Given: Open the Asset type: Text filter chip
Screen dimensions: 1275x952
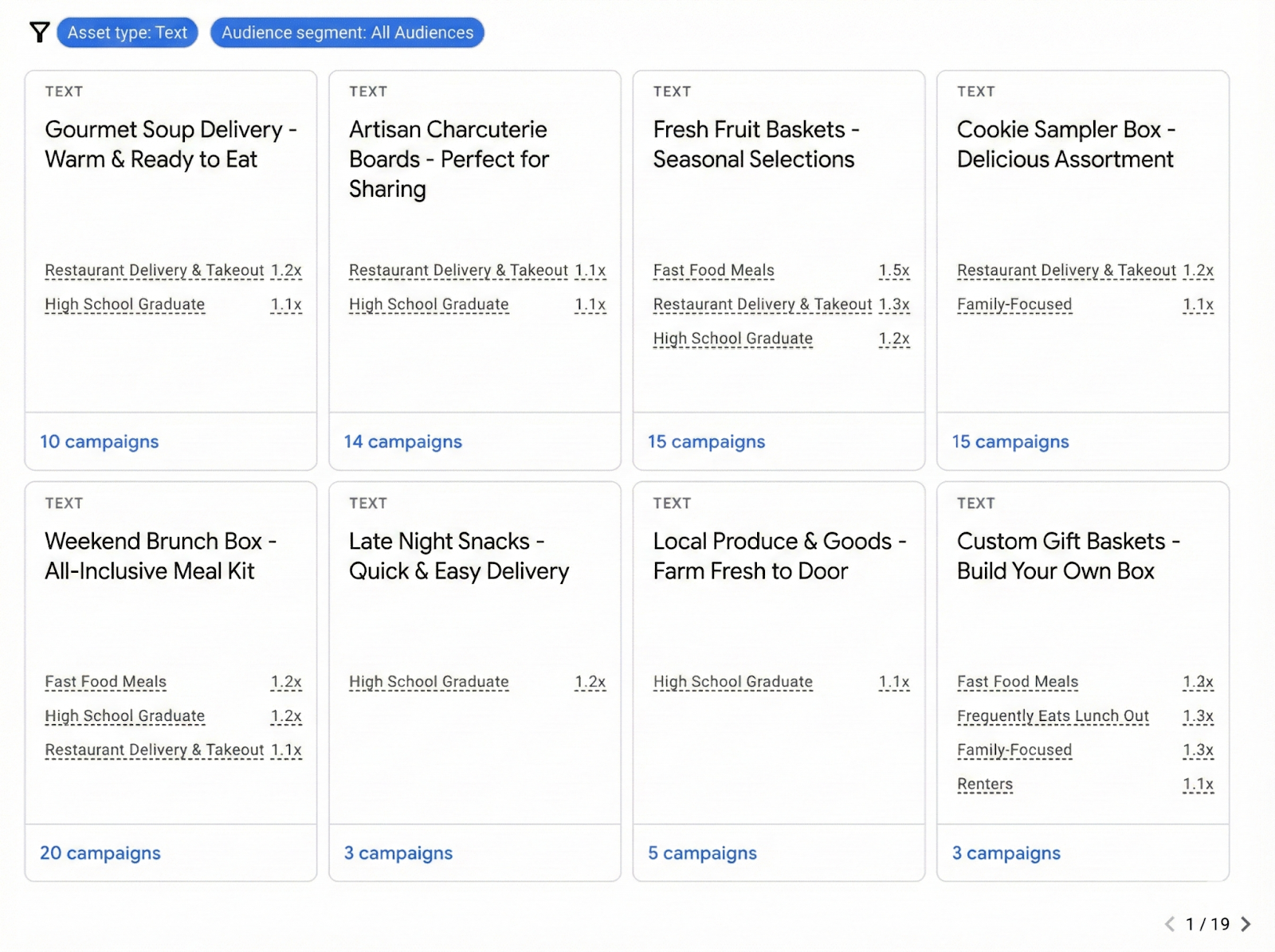Looking at the screenshot, I should 127,33.
